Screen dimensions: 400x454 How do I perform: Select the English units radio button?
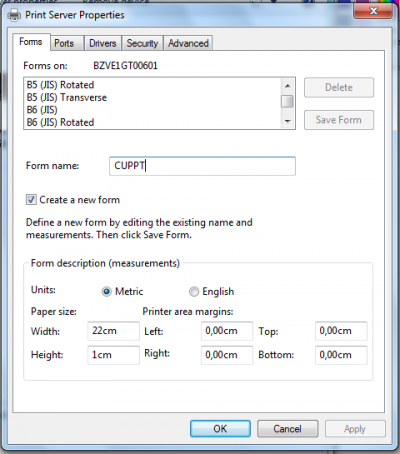point(194,292)
